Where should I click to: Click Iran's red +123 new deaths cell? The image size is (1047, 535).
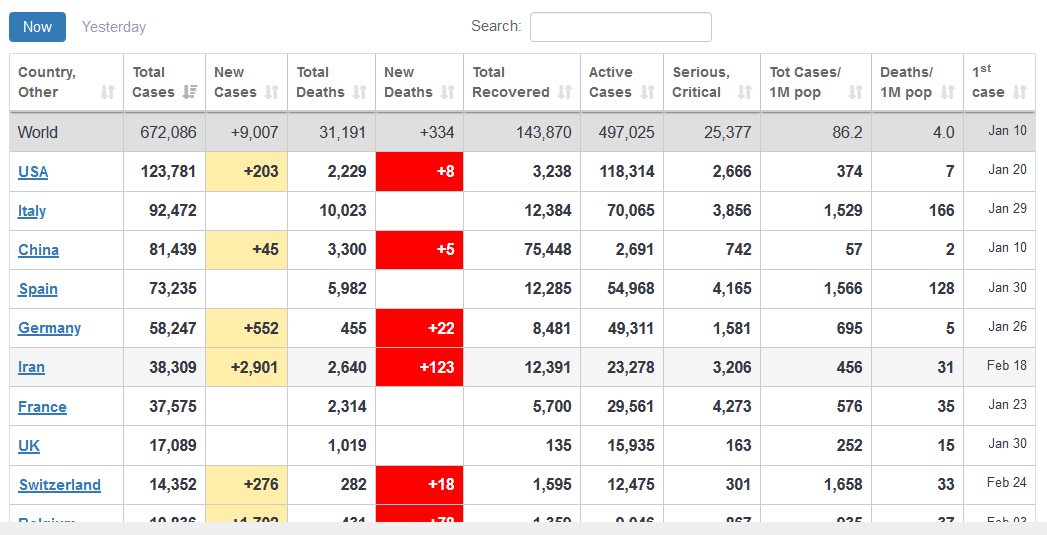click(419, 367)
